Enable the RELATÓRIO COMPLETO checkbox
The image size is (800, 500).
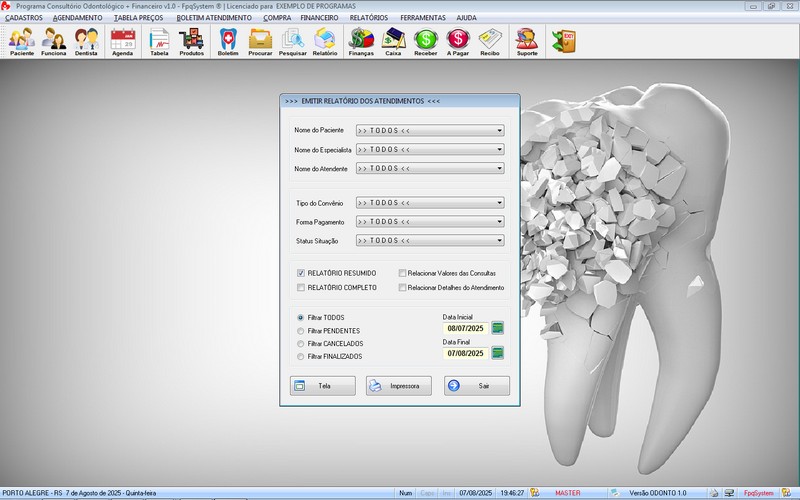pyautogui.click(x=301, y=288)
